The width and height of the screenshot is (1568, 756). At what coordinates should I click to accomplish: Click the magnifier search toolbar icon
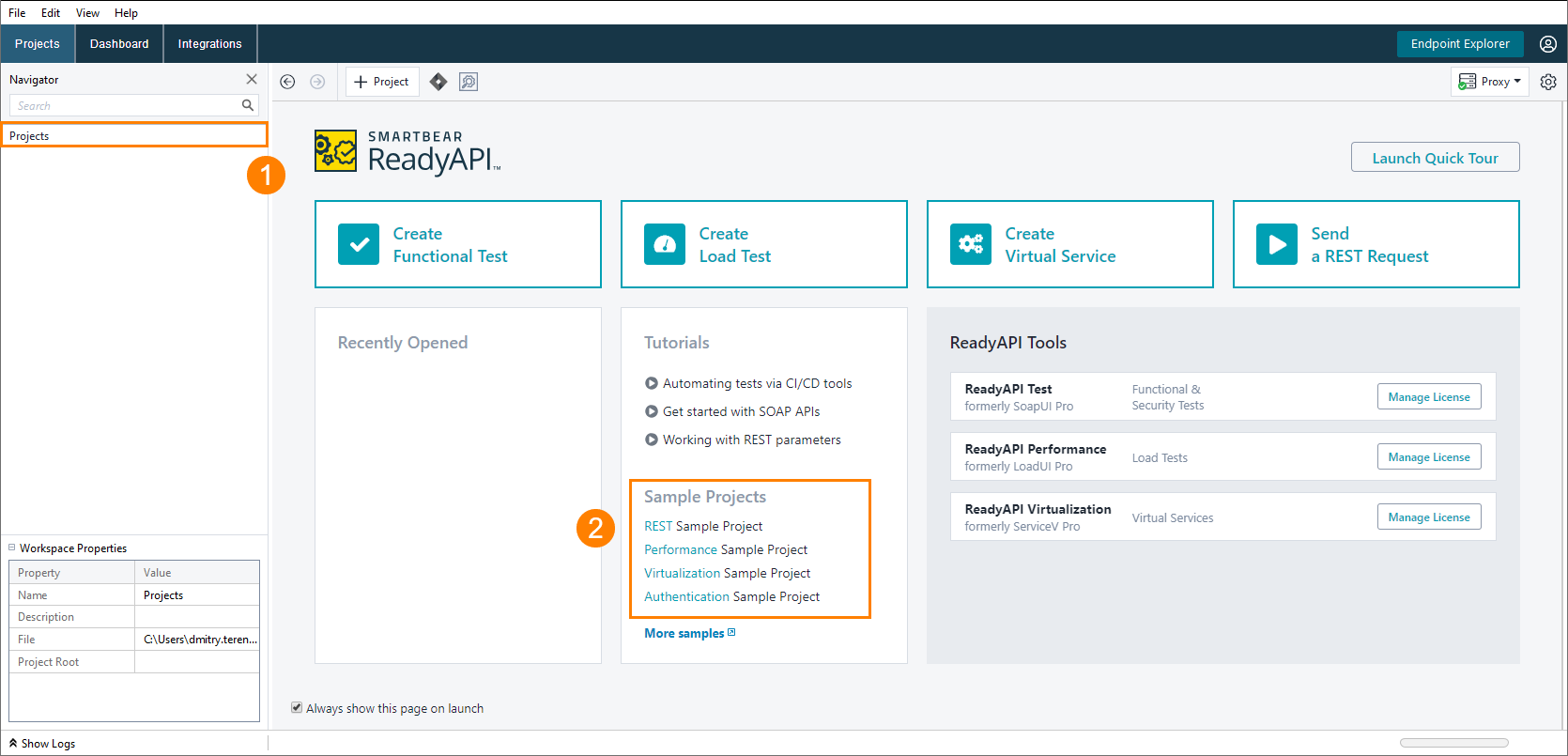coord(469,82)
